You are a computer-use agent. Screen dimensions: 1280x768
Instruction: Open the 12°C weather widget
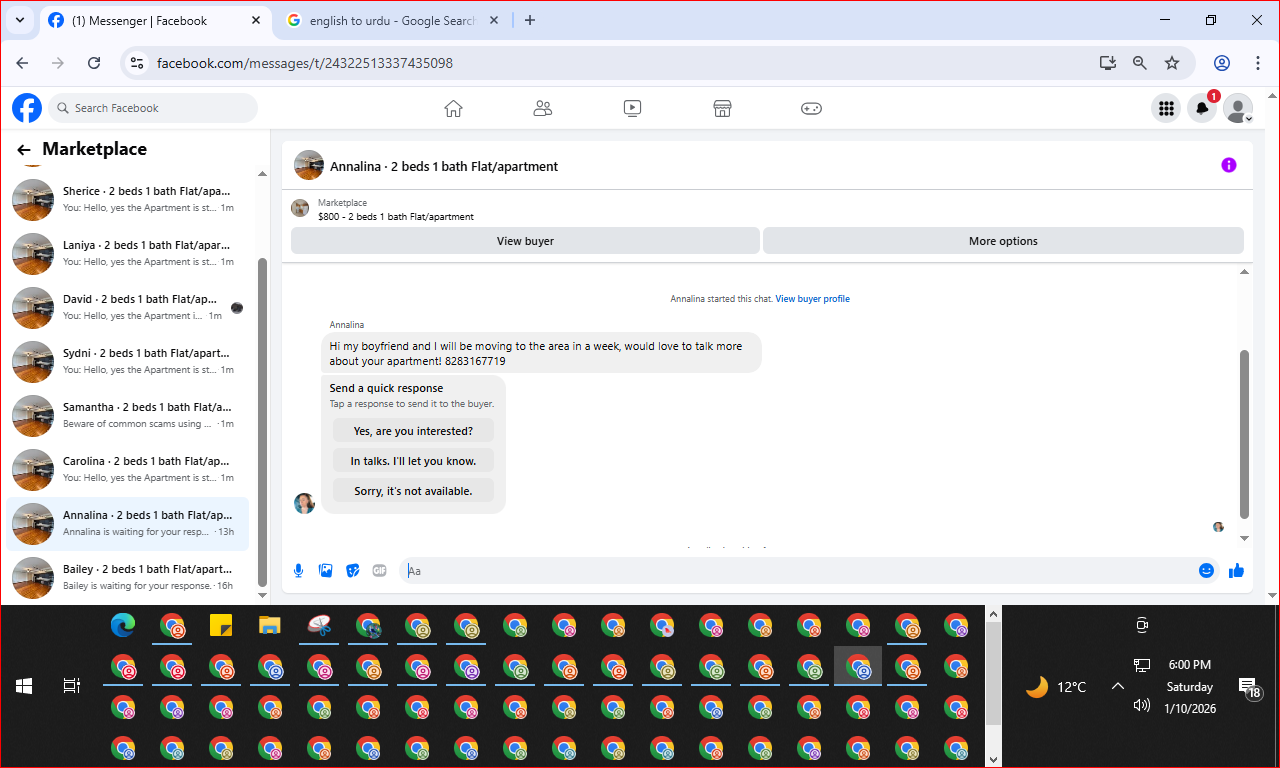click(x=1056, y=687)
